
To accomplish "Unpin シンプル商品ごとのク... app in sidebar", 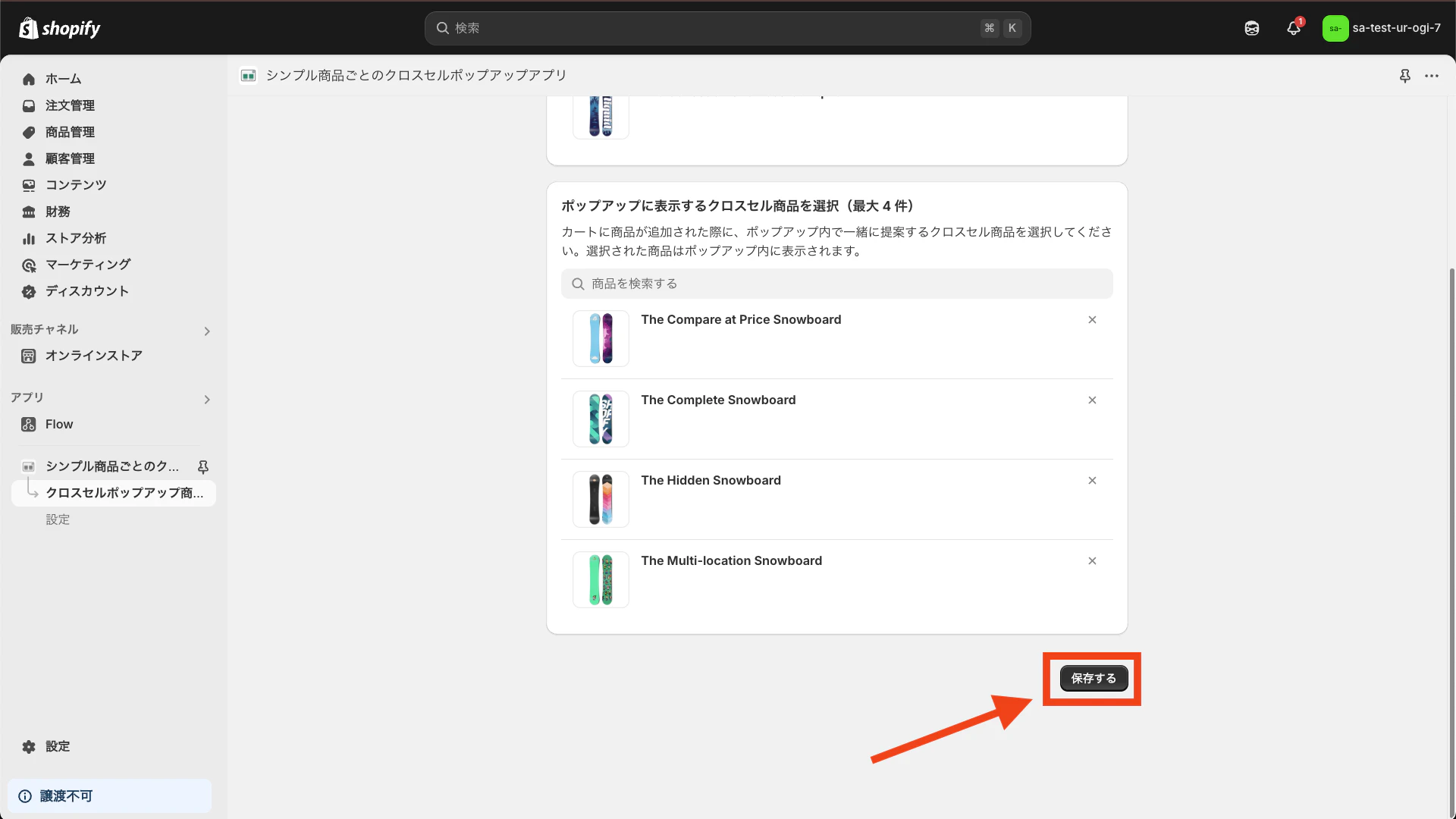I will (x=203, y=466).
